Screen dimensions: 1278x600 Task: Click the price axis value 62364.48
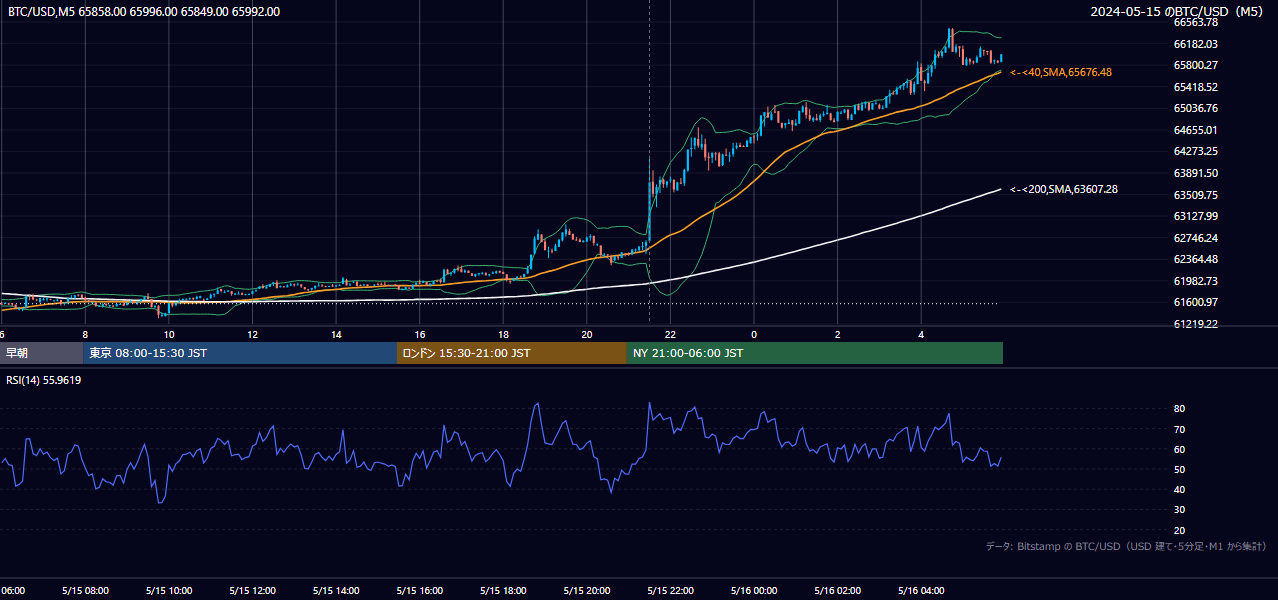coord(1195,259)
